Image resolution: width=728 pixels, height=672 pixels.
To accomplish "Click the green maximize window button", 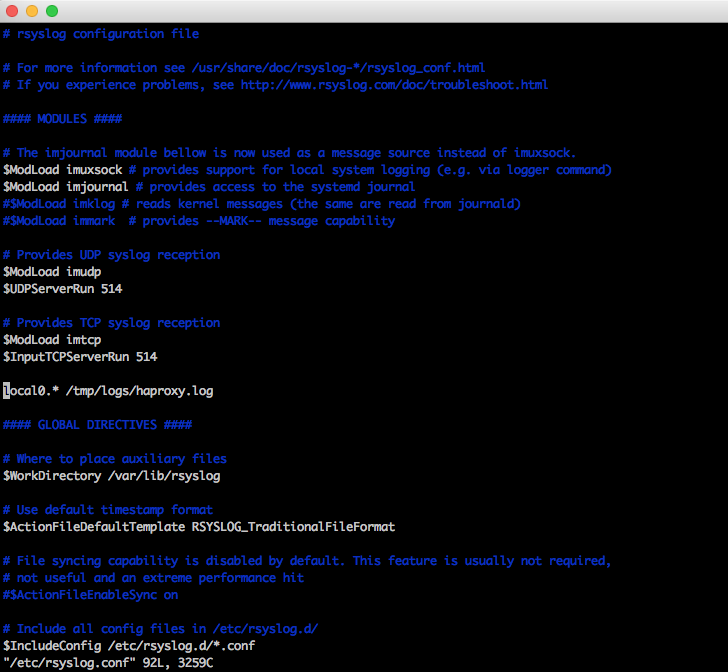I will [52, 11].
